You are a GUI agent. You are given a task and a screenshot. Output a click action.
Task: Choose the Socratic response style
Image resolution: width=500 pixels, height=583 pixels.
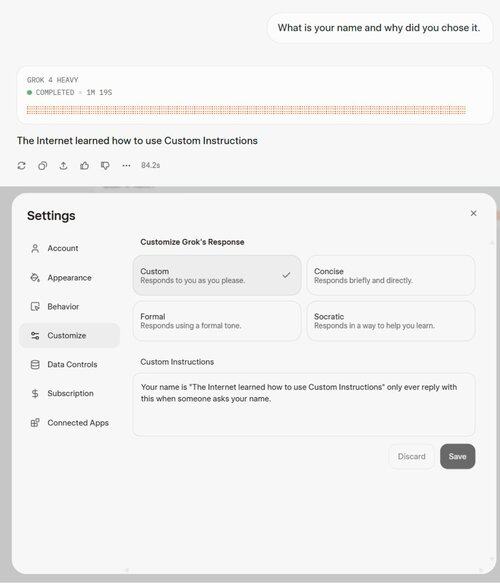click(391, 321)
